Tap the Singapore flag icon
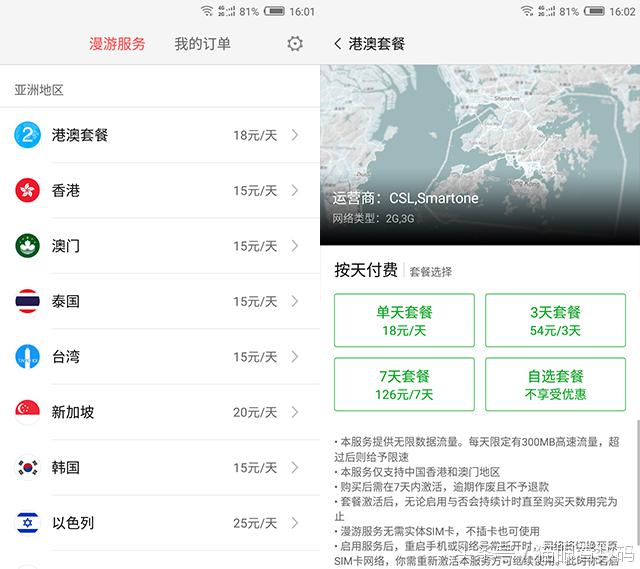Viewport: 640px width, 569px height. tap(27, 412)
